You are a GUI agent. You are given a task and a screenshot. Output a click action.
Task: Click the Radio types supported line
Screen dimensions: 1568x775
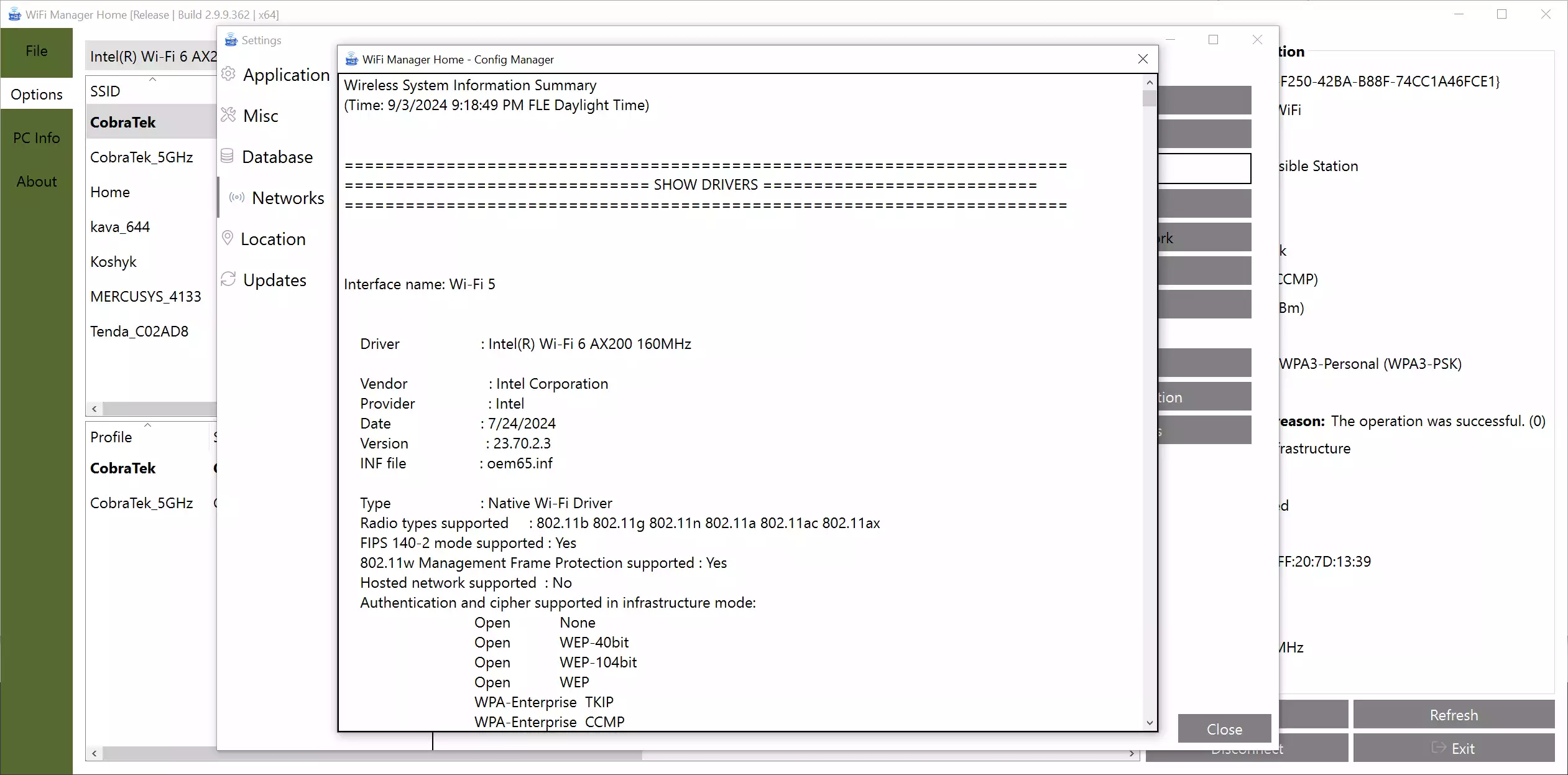click(x=620, y=523)
